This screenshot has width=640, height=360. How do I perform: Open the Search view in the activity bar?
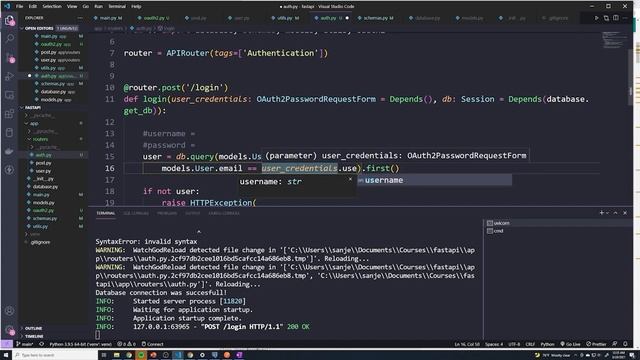9,39
